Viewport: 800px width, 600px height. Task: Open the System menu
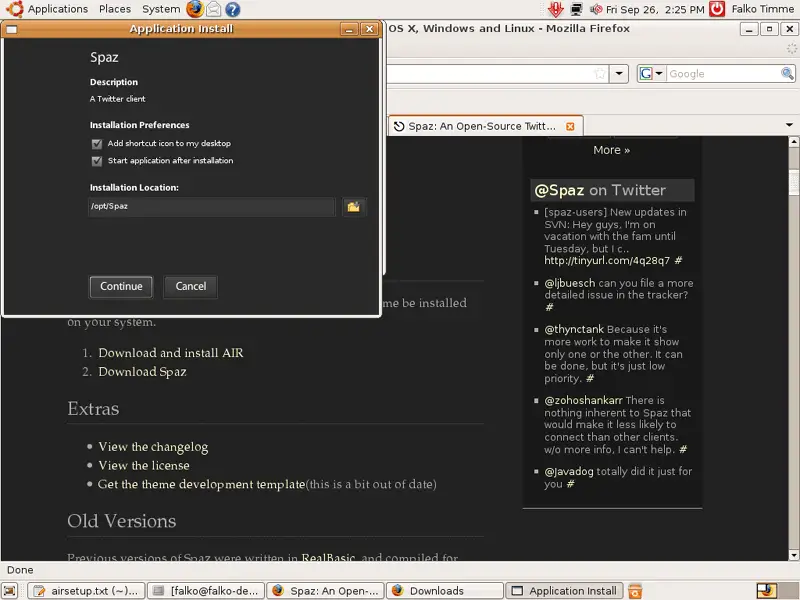pos(161,9)
